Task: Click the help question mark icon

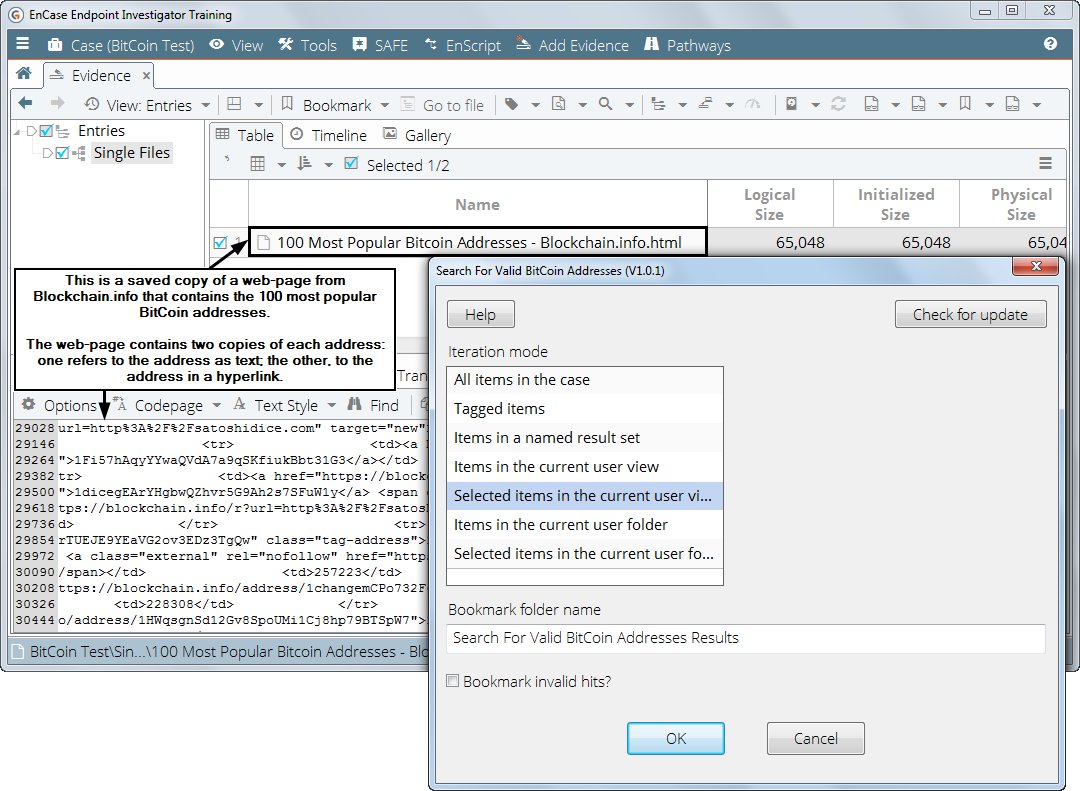Action: pyautogui.click(x=1050, y=44)
